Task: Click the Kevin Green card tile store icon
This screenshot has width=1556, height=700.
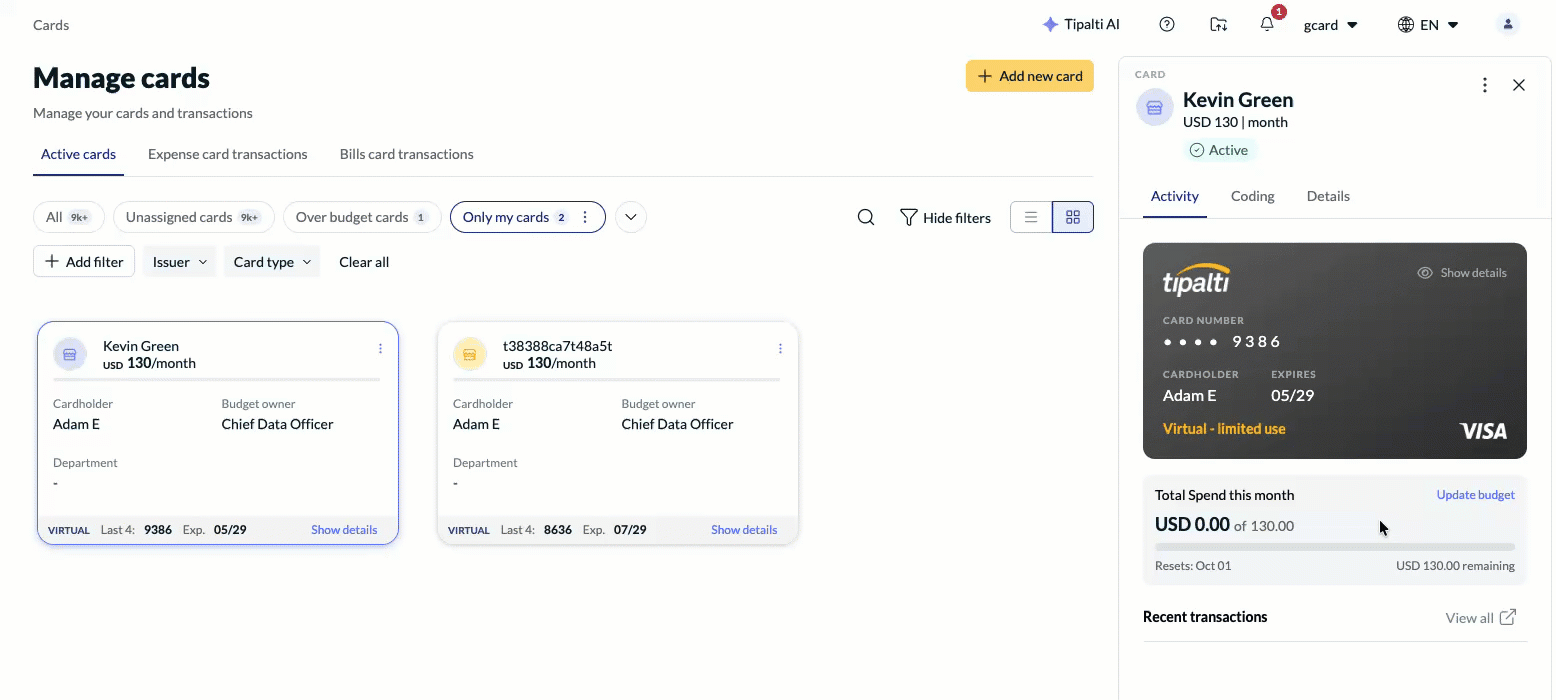Action: pyautogui.click(x=70, y=354)
